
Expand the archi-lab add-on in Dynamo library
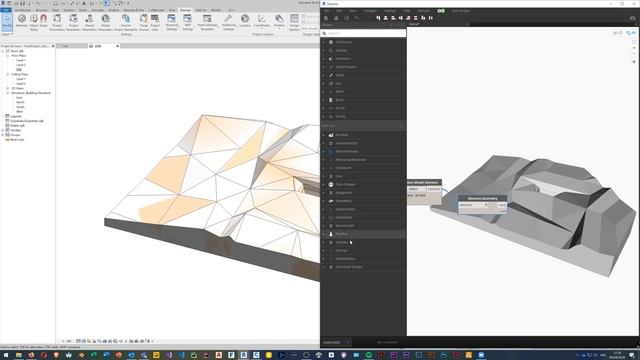click(363, 135)
